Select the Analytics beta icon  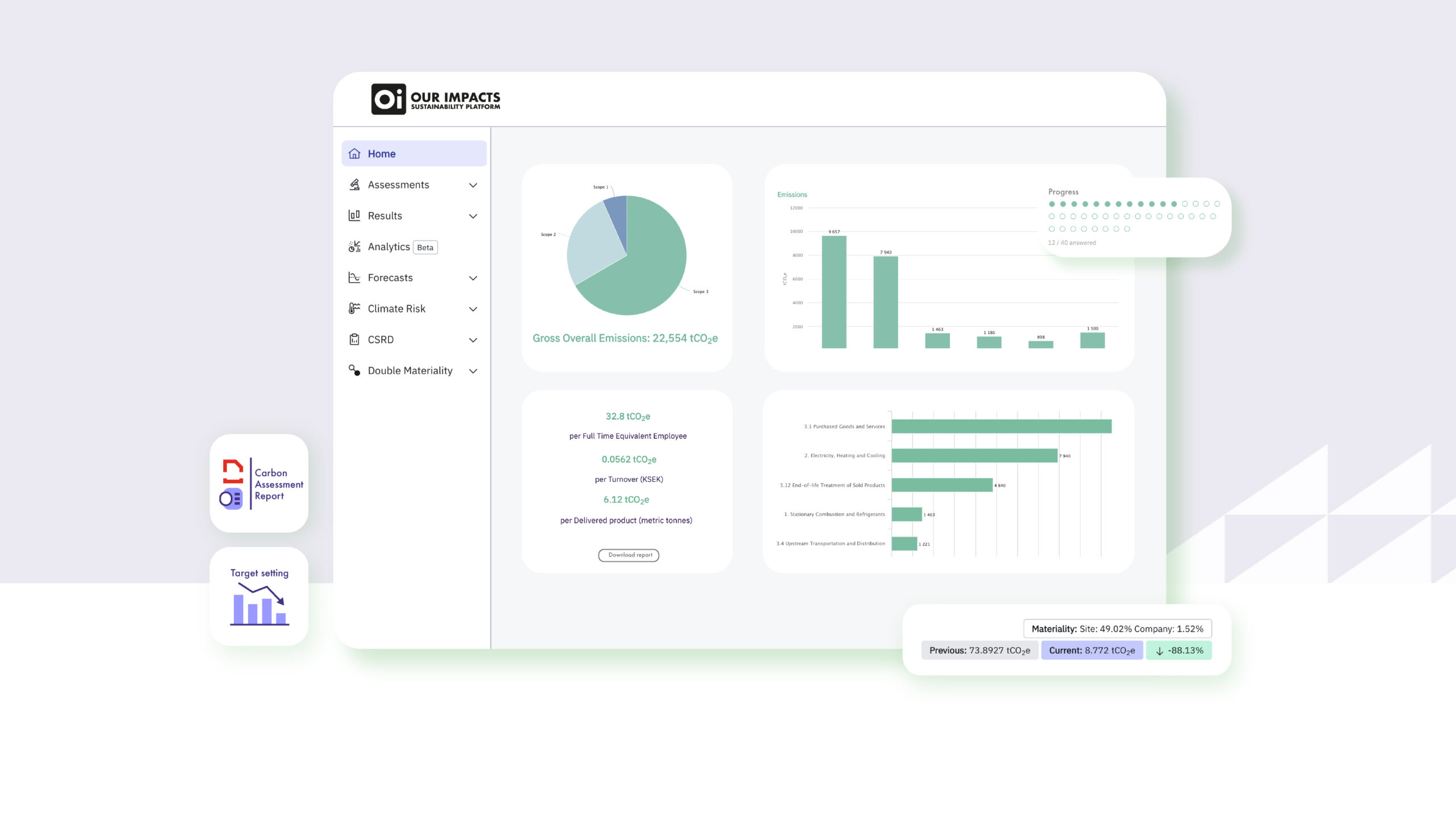click(354, 247)
